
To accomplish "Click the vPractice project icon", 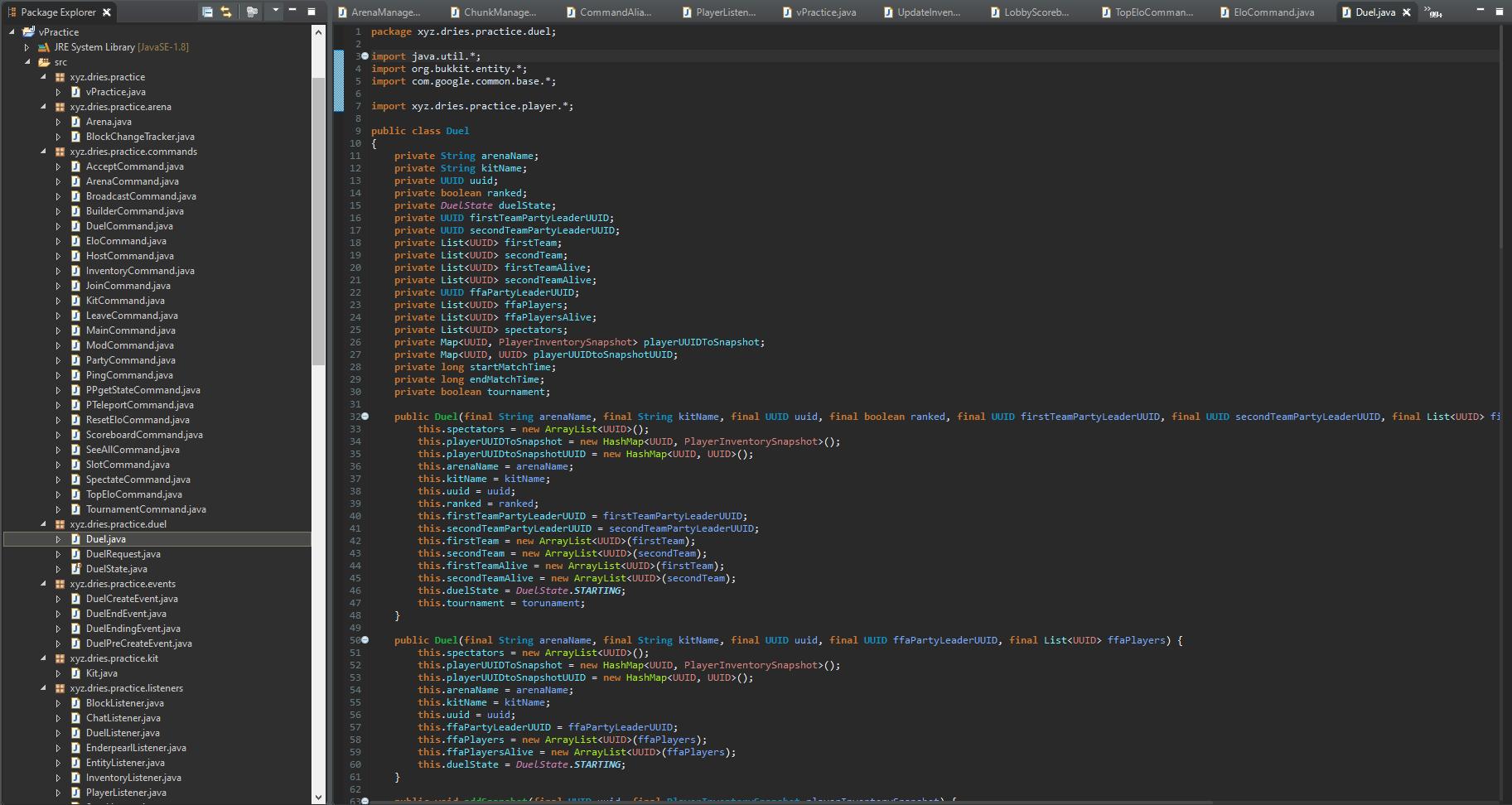I will click(x=29, y=32).
